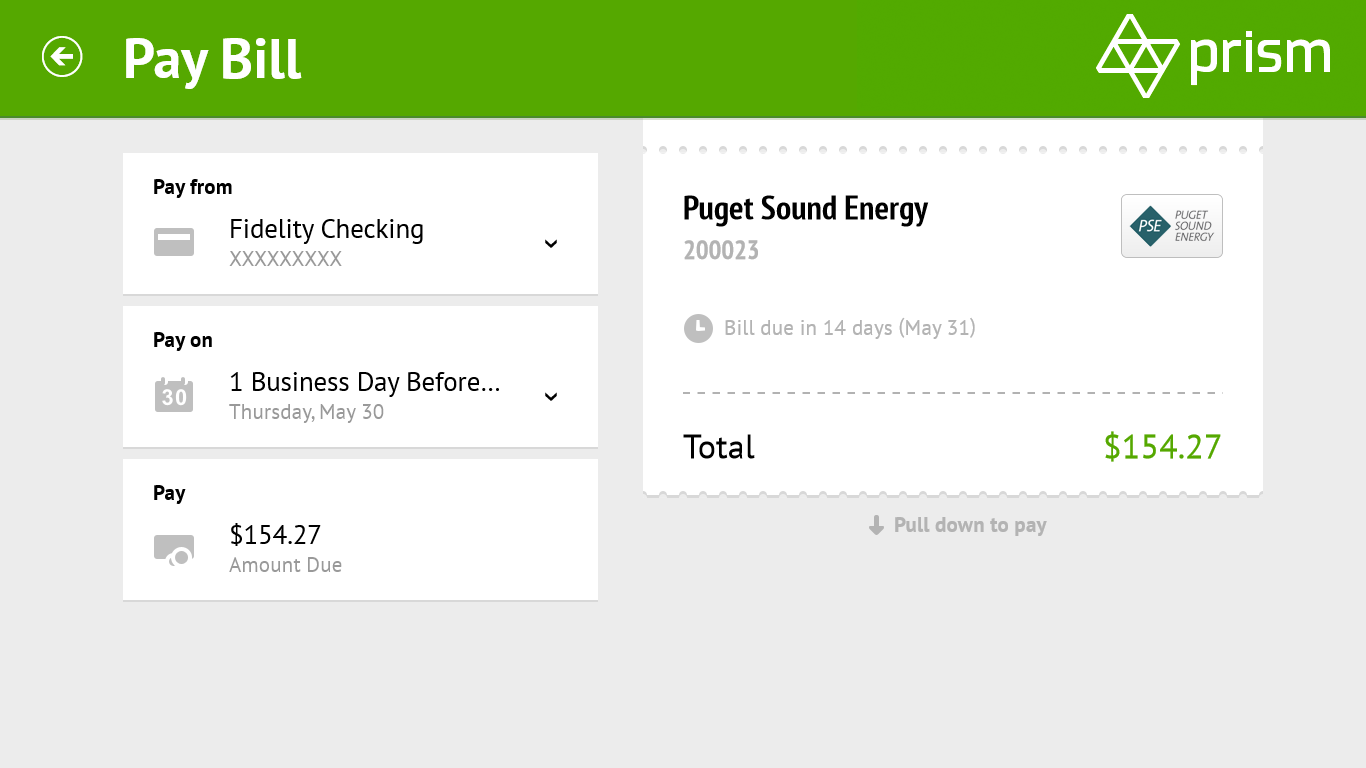
Task: Expand the Fidelity Checking account dropdown
Action: (551, 244)
